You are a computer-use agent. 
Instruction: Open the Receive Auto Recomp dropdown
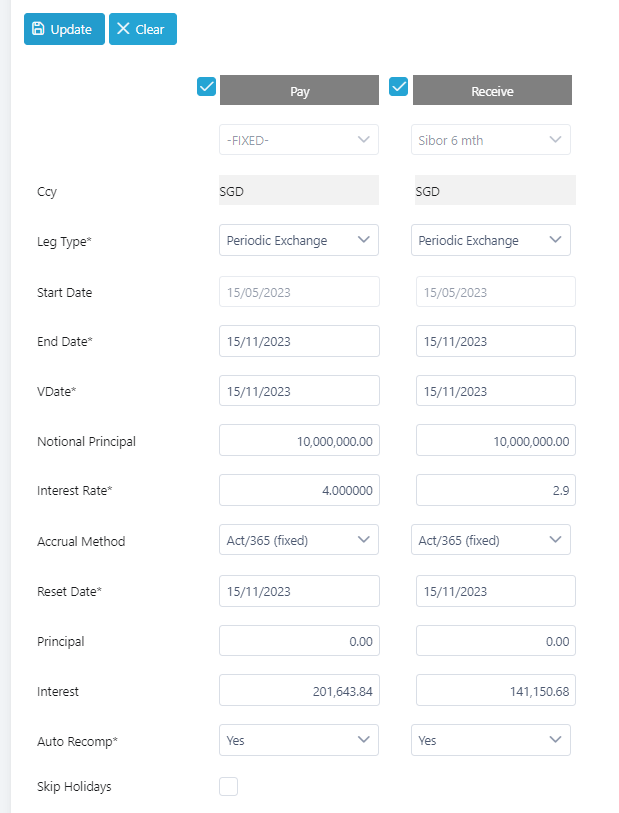tap(490, 740)
